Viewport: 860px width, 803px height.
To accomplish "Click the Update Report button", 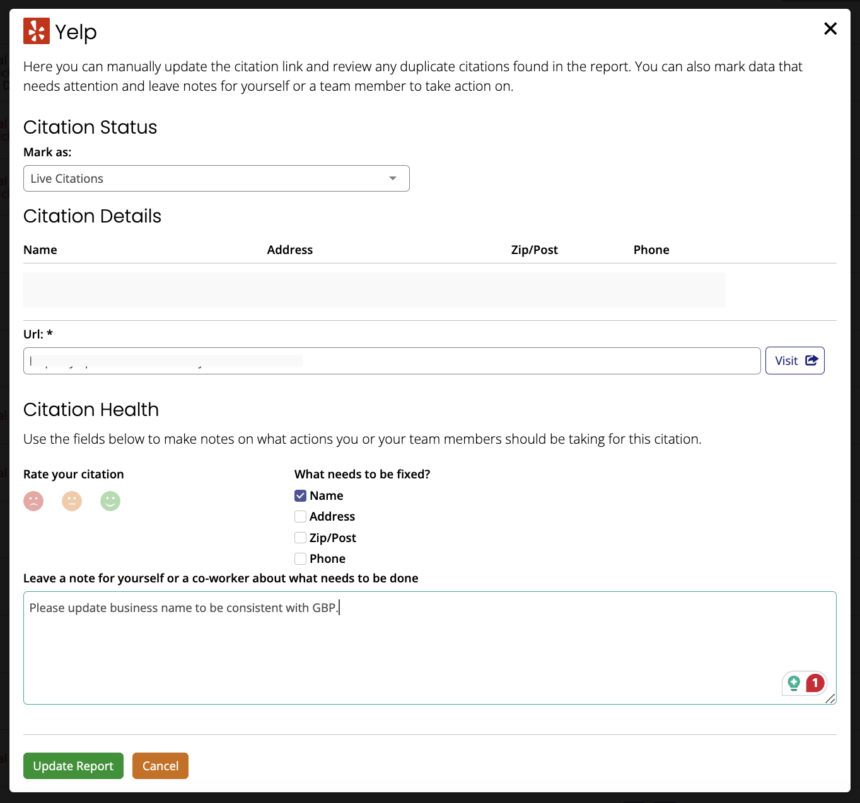I will (x=73, y=765).
